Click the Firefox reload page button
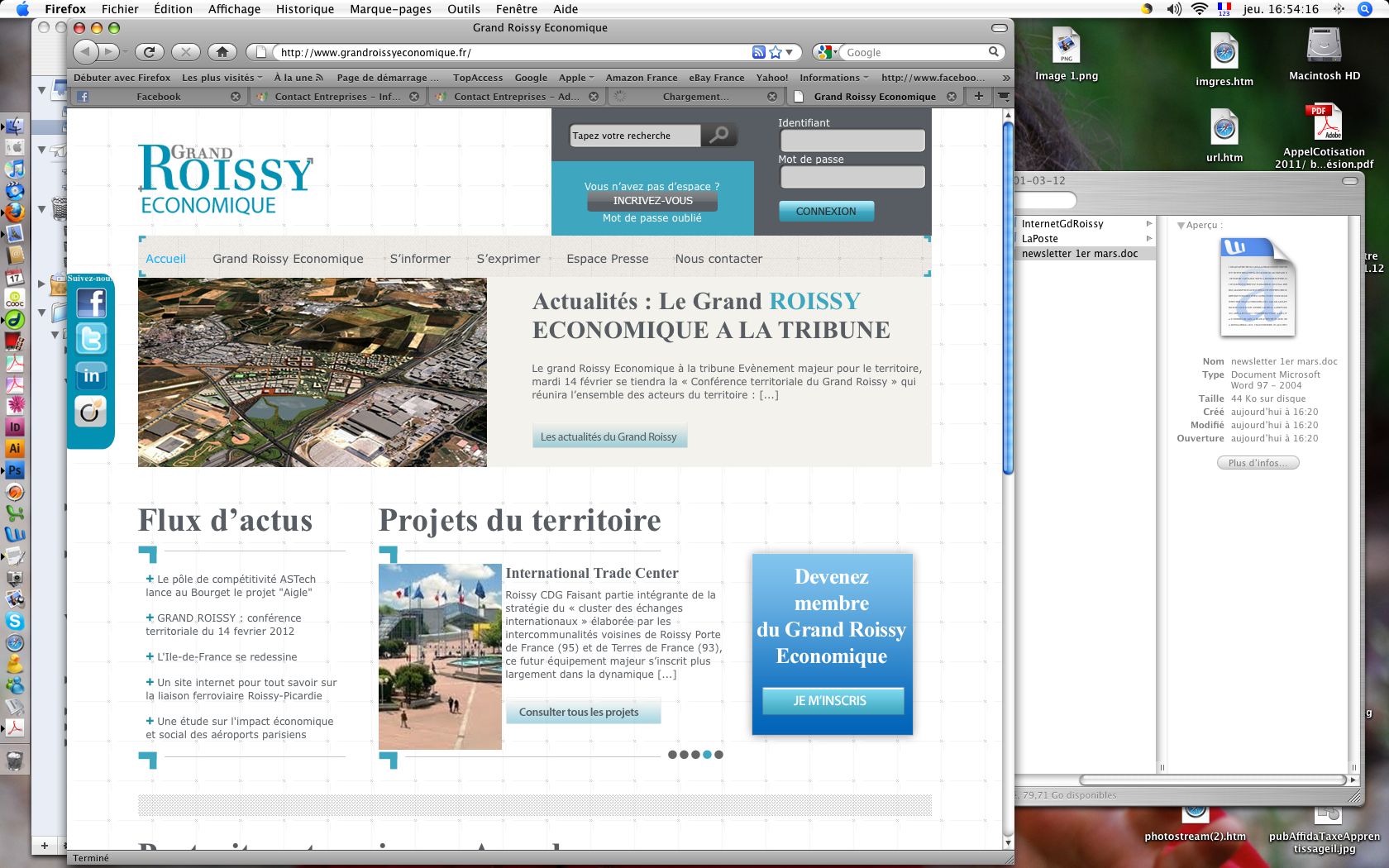The image size is (1389, 868). [x=149, y=52]
